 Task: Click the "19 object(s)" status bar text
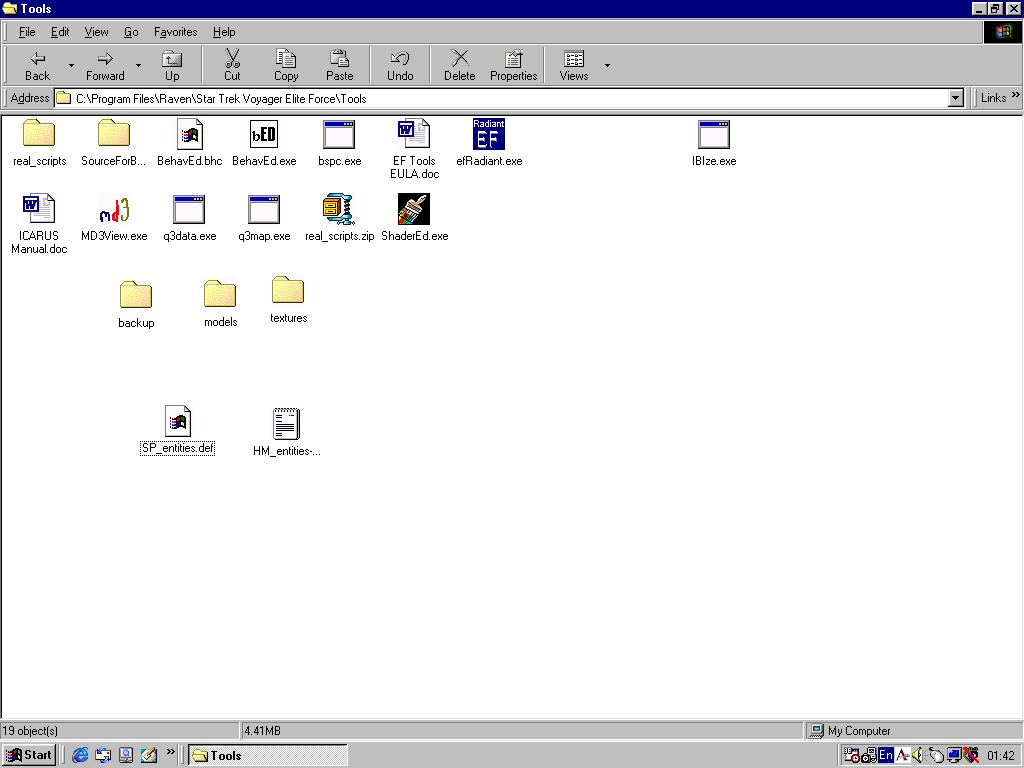(30, 731)
